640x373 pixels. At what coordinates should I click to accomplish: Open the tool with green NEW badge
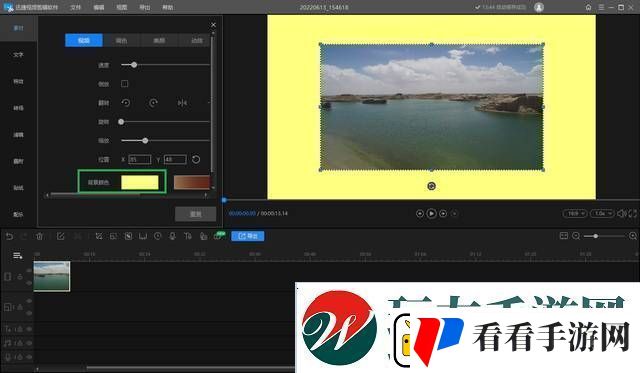219,236
